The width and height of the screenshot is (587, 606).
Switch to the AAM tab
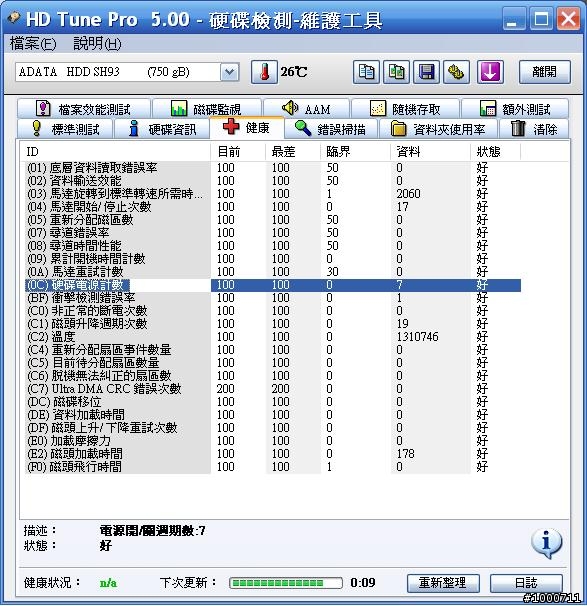pyautogui.click(x=306, y=109)
